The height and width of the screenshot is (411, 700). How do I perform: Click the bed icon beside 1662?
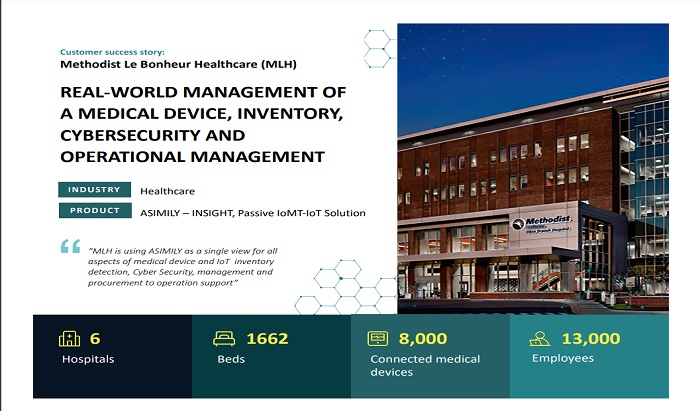[224, 339]
